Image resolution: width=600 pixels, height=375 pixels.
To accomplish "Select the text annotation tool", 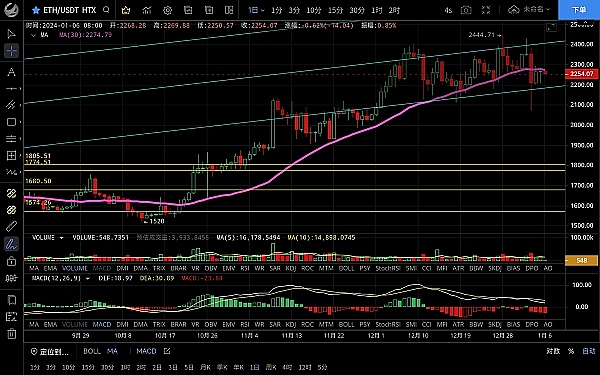I will (x=11, y=72).
